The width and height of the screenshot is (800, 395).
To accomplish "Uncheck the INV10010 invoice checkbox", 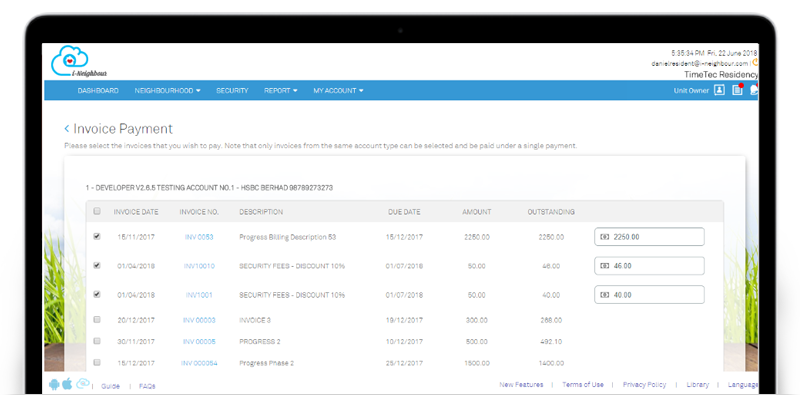I will click(x=97, y=265).
